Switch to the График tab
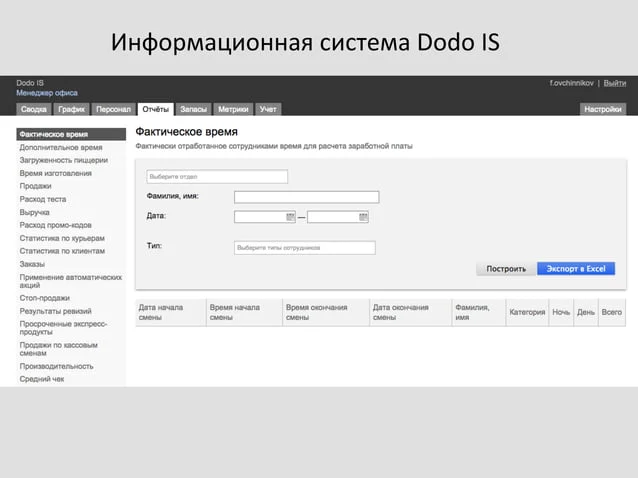 click(72, 109)
